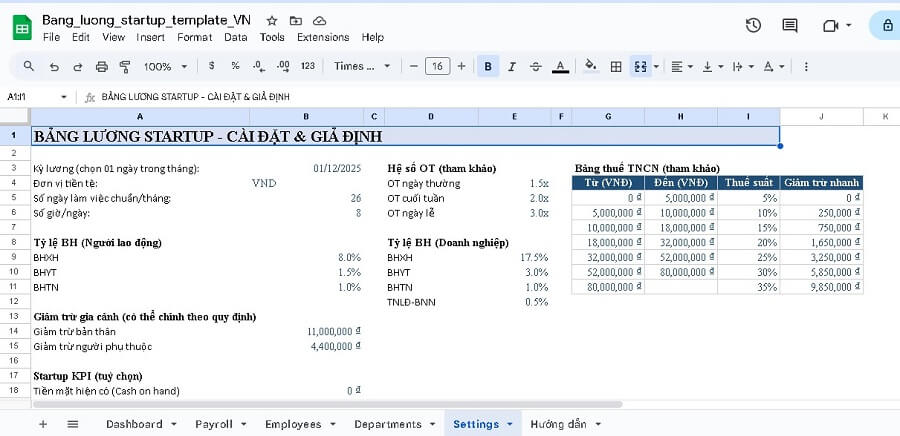Open the Help menu

click(373, 37)
